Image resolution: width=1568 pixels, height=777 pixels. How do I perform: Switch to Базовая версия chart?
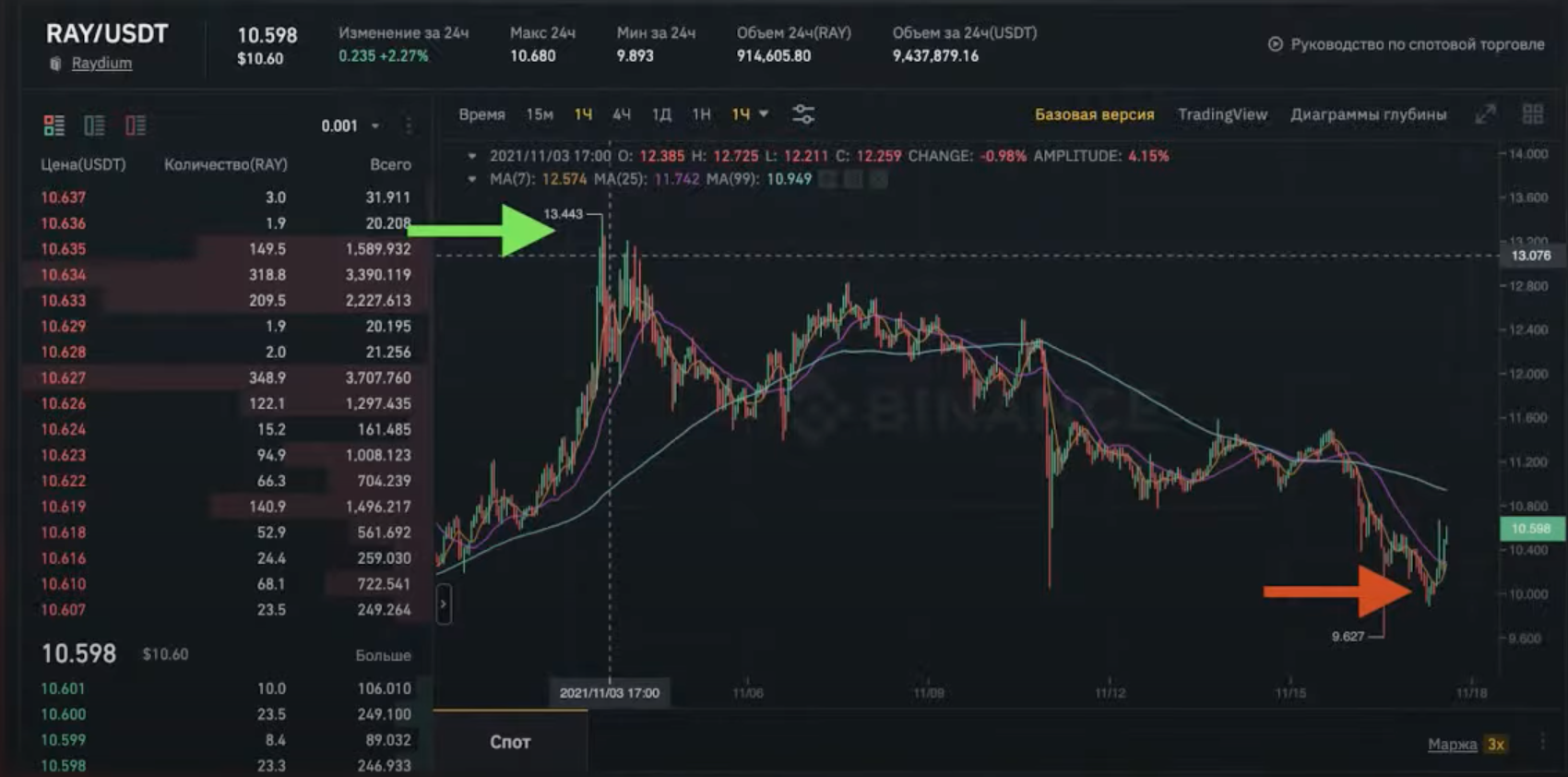pyautogui.click(x=1094, y=114)
